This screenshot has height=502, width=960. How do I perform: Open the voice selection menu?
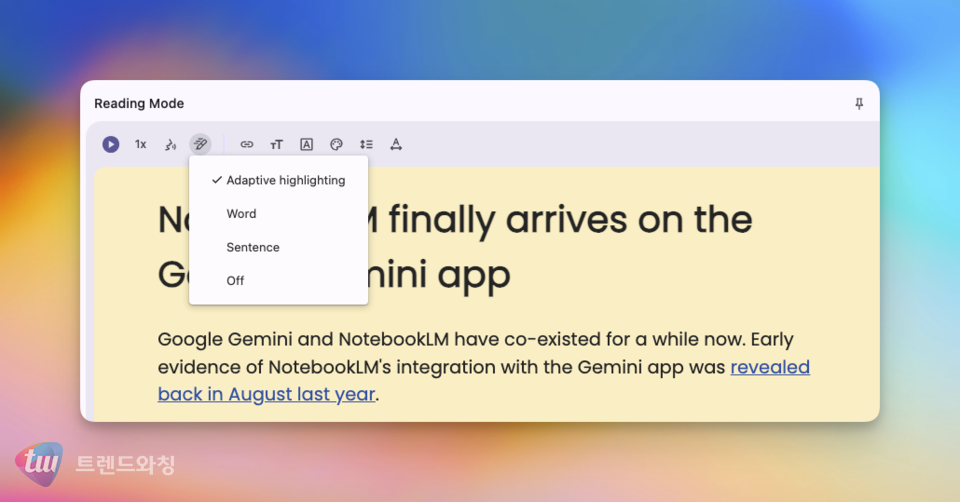point(170,144)
